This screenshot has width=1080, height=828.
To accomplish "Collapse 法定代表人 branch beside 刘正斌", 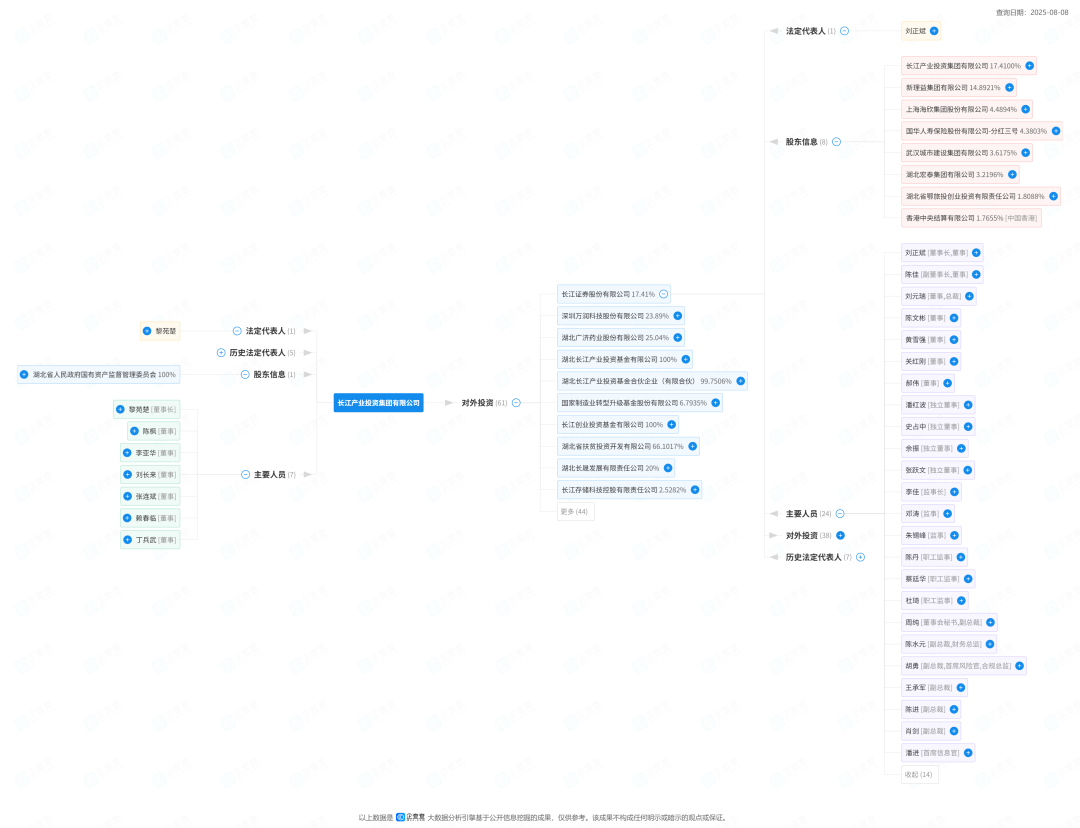I will click(x=844, y=31).
